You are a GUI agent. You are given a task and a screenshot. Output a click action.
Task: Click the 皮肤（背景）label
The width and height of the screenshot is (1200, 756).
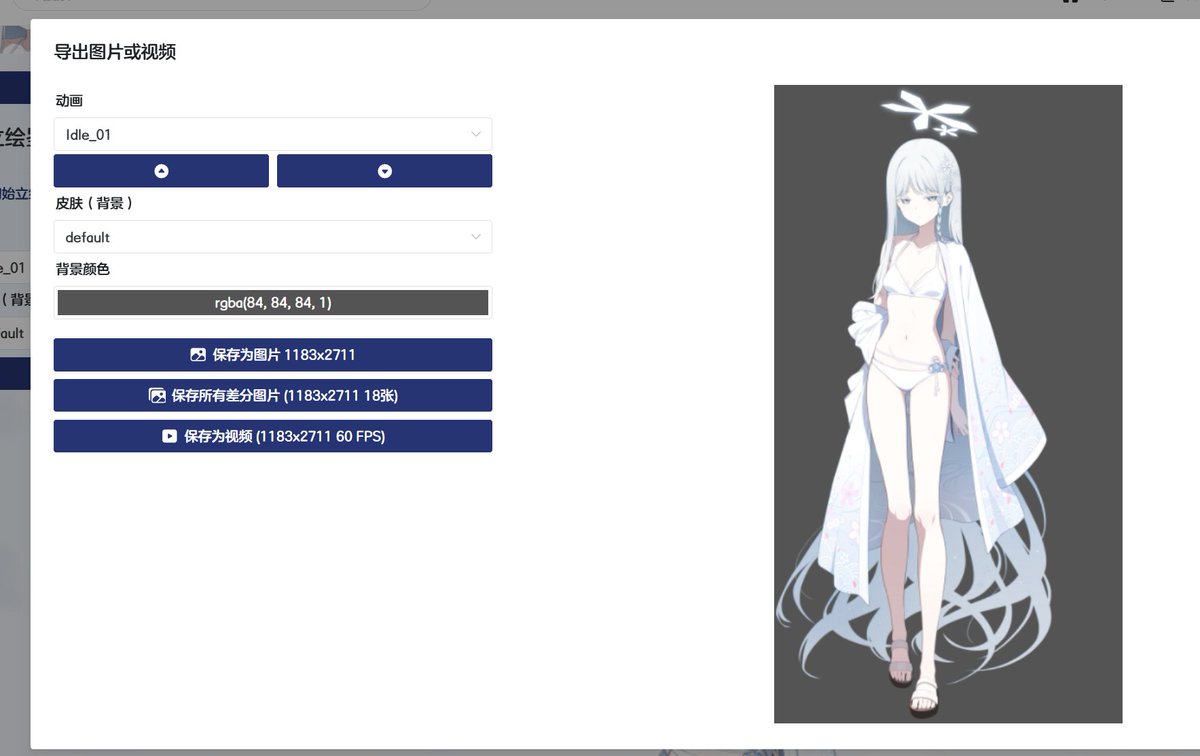(94, 203)
